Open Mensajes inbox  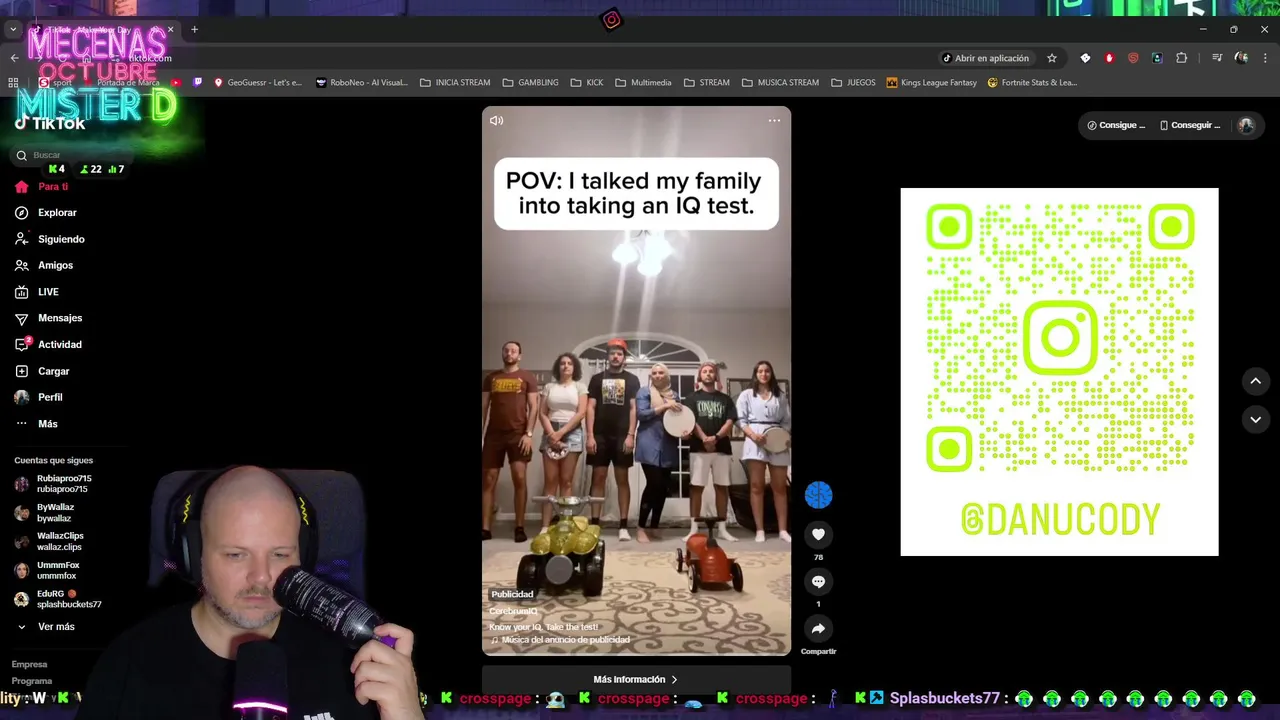click(x=48, y=318)
